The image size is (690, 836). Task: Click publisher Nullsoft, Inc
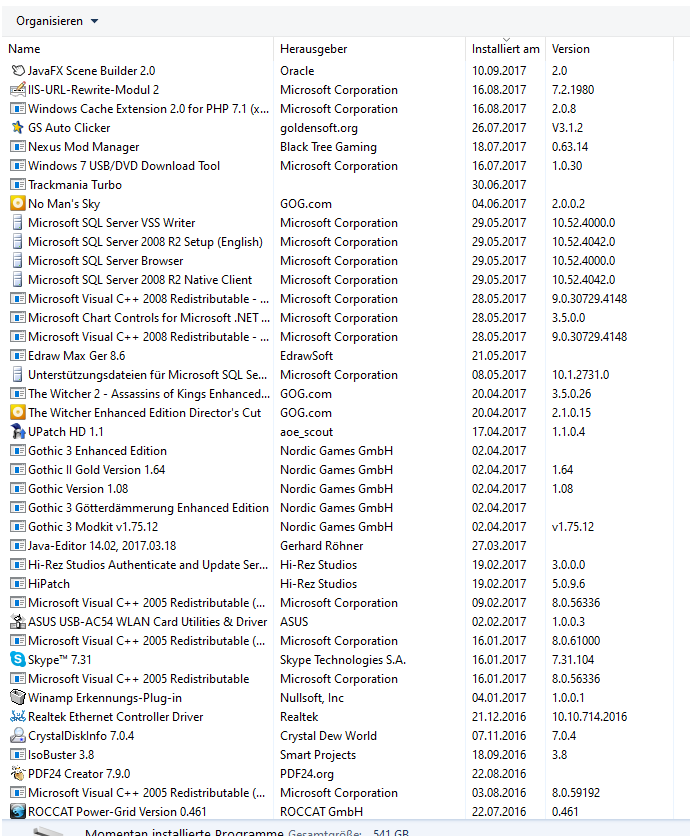point(312,697)
